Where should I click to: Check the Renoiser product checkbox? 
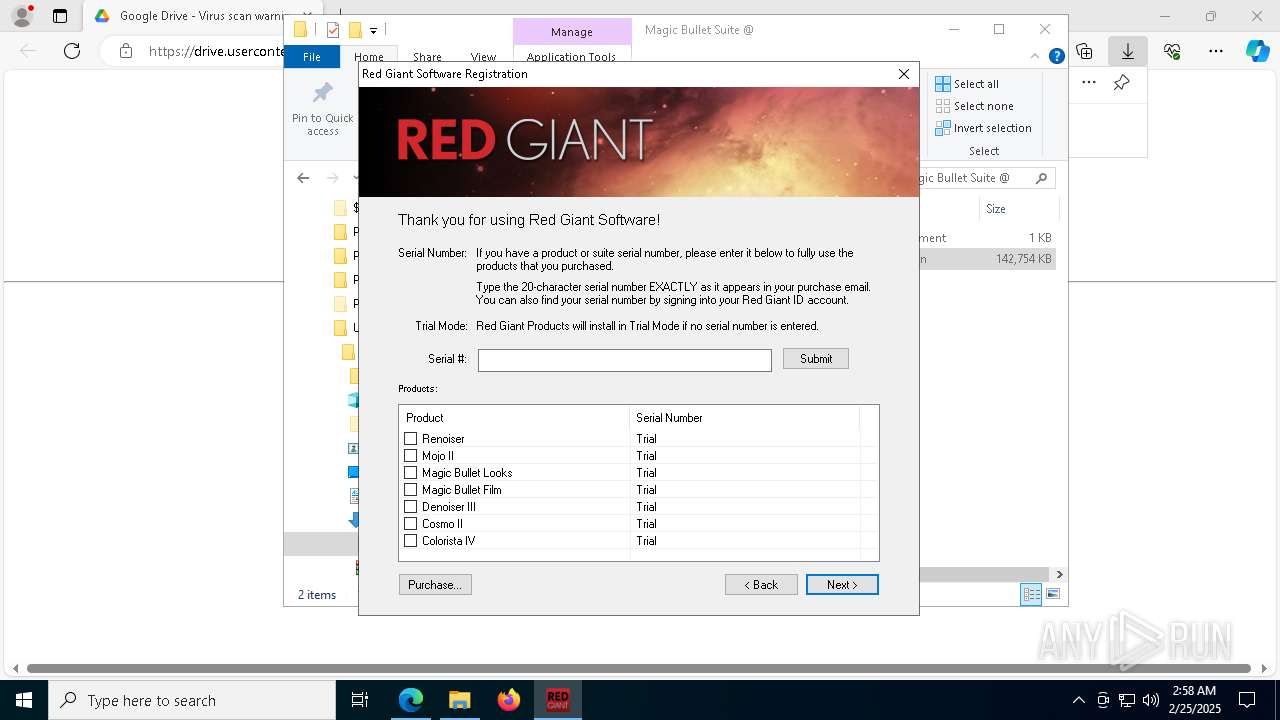(410, 439)
